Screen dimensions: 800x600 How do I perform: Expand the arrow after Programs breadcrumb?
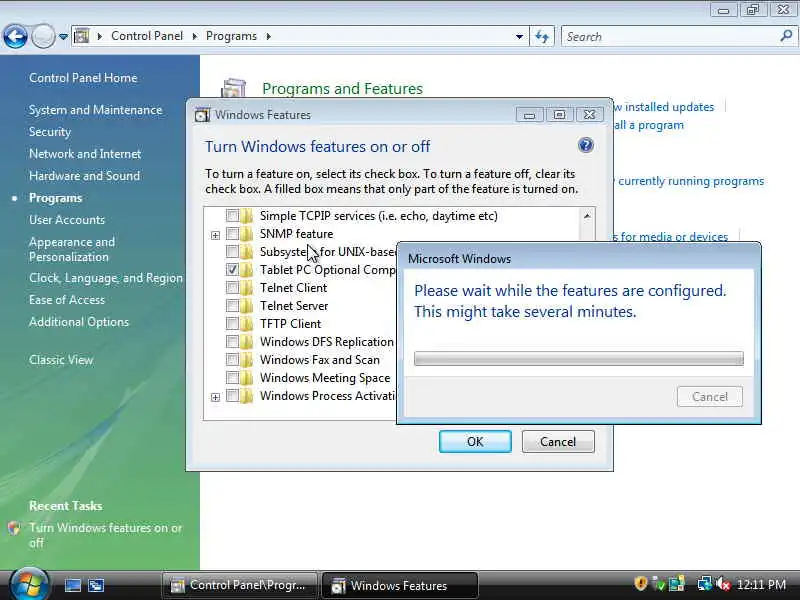pyautogui.click(x=268, y=36)
